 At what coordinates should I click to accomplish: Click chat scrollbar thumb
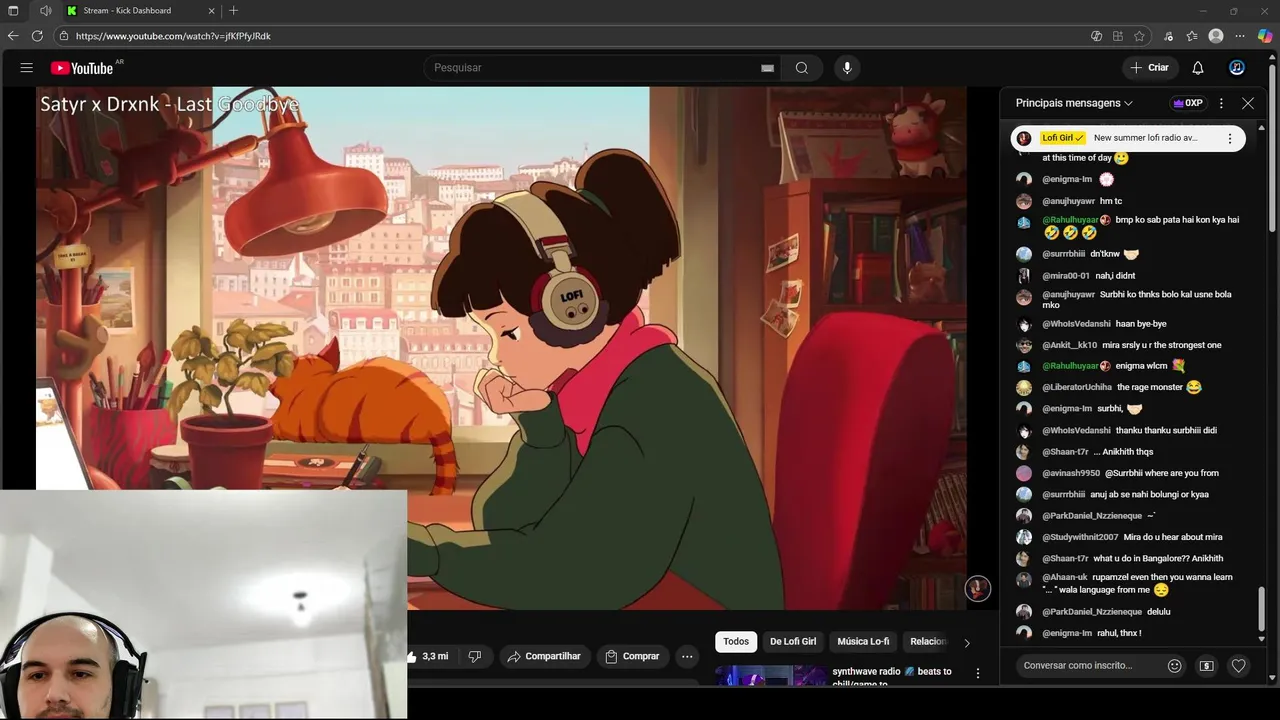point(1261,610)
